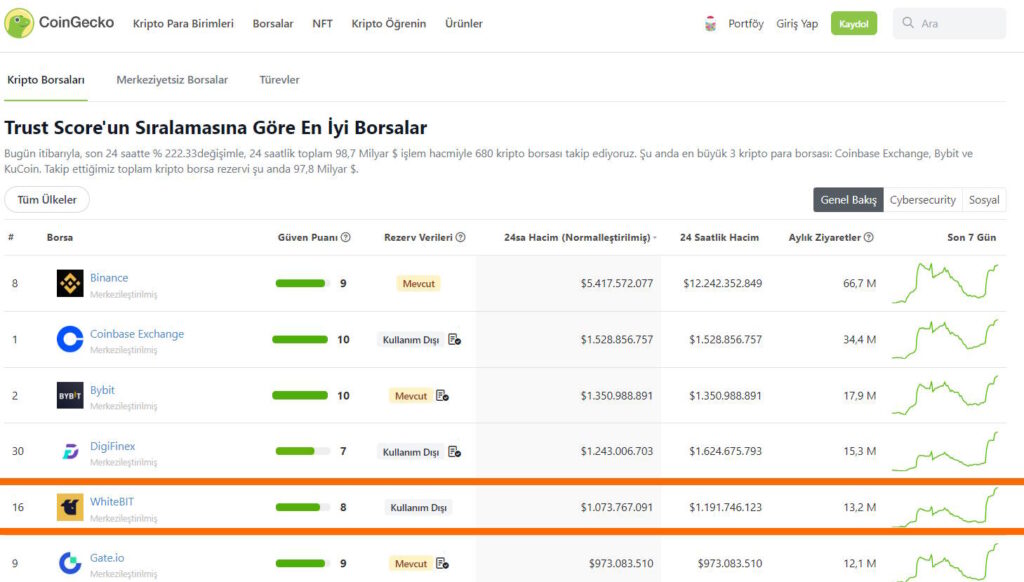Viewport: 1024px width, 582px height.
Task: Open the Borsalar menu
Action: pyautogui.click(x=273, y=24)
